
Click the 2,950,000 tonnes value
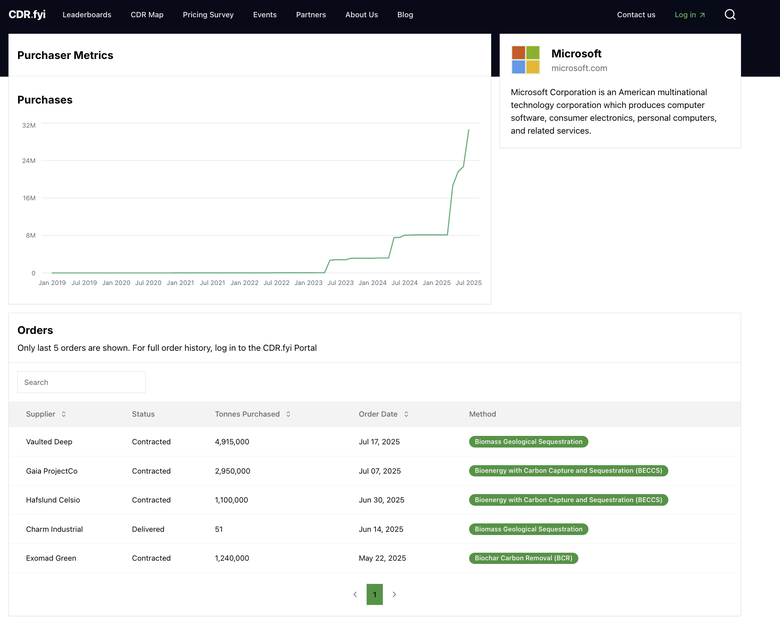click(232, 471)
